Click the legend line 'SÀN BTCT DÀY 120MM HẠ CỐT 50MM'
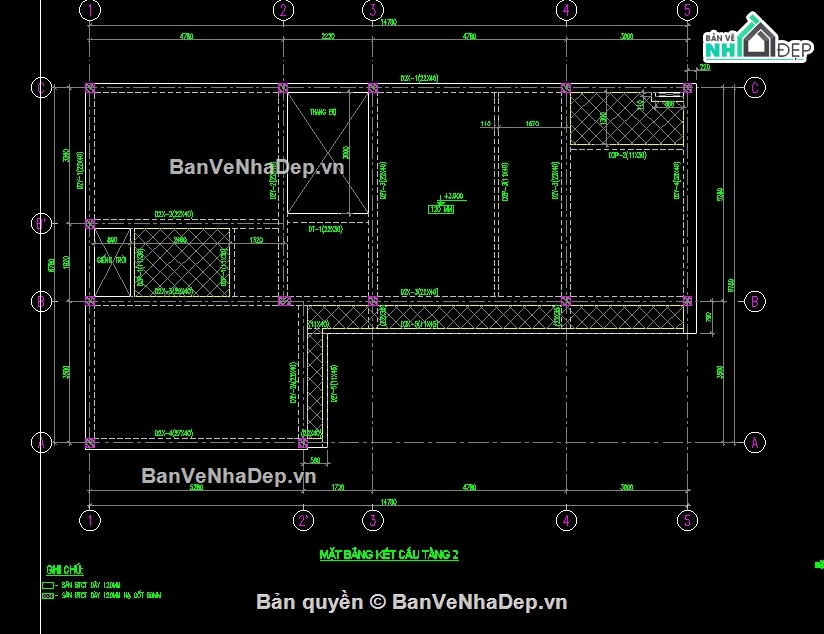Image resolution: width=824 pixels, height=634 pixels. [x=111, y=595]
